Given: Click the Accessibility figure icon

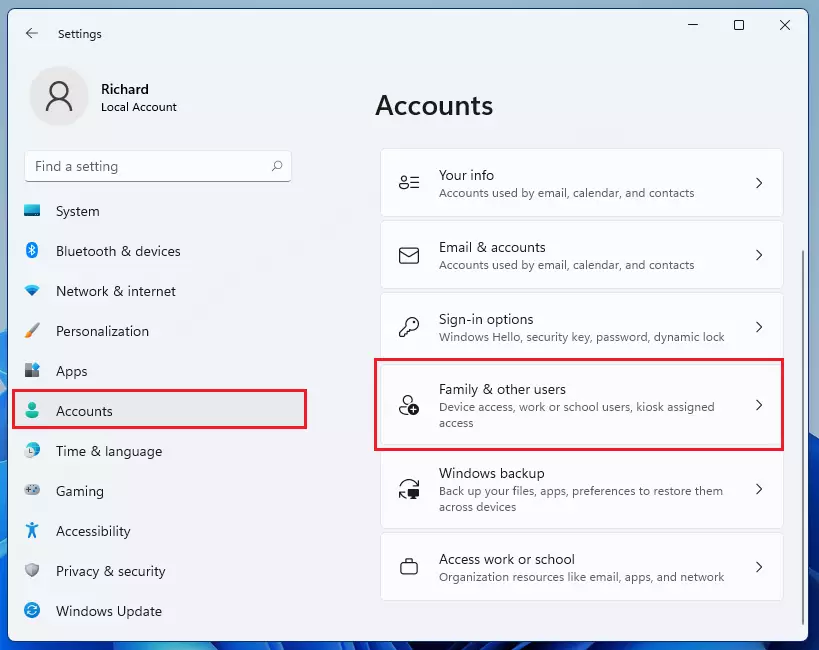Looking at the screenshot, I should [32, 530].
